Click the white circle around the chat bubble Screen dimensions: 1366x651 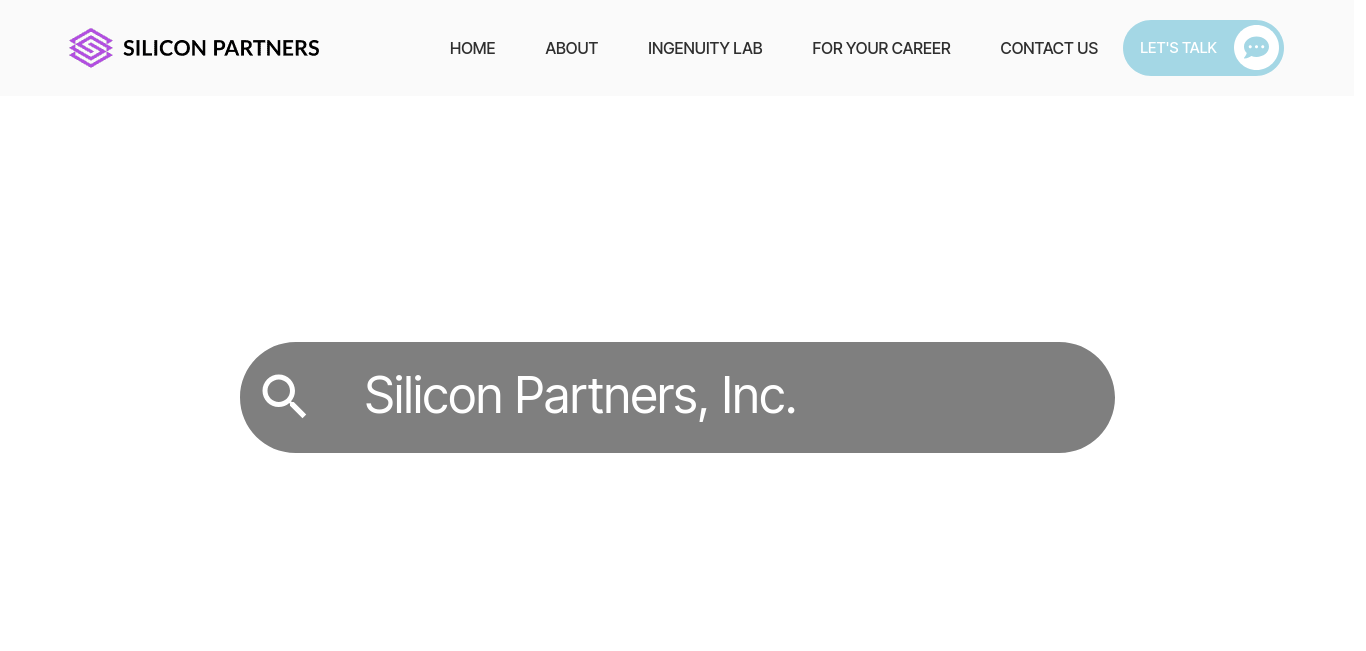point(1256,48)
